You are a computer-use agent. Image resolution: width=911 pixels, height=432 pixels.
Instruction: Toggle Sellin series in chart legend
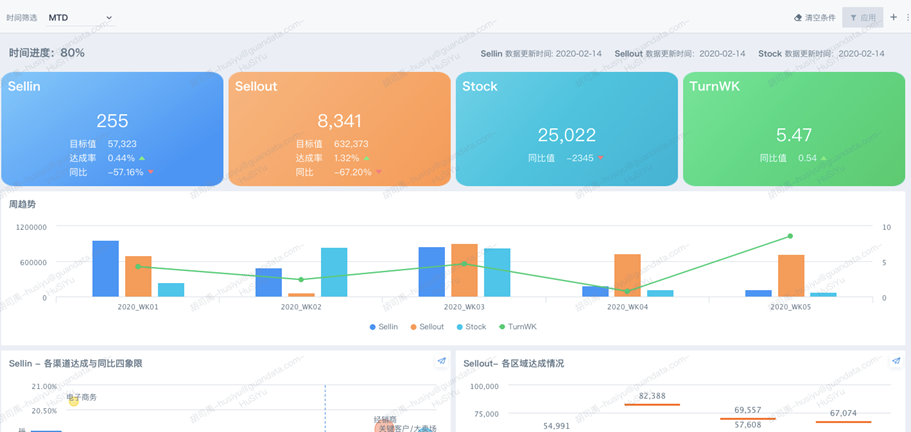click(383, 327)
